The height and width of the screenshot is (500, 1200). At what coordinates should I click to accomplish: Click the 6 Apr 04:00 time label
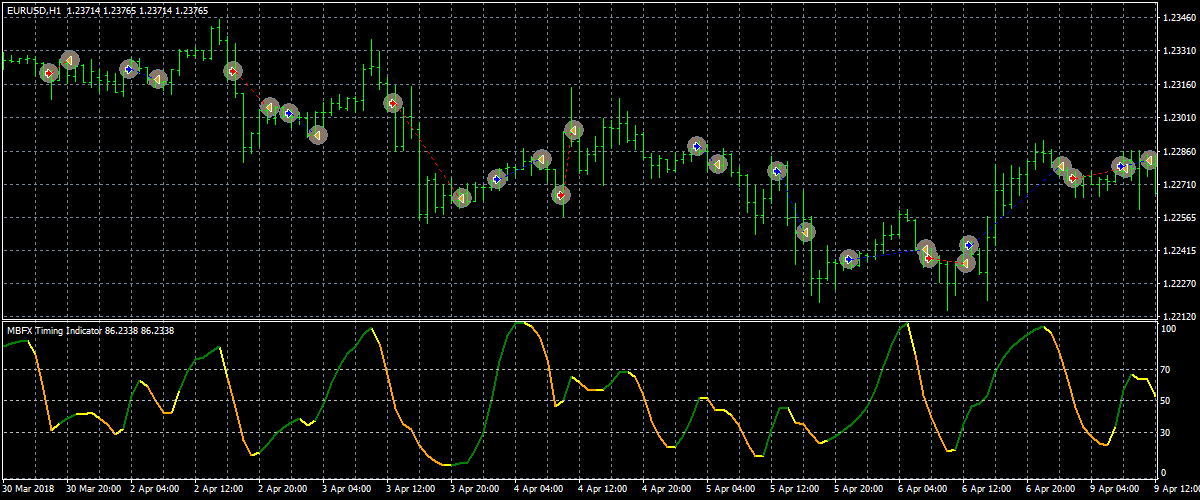(x=924, y=490)
